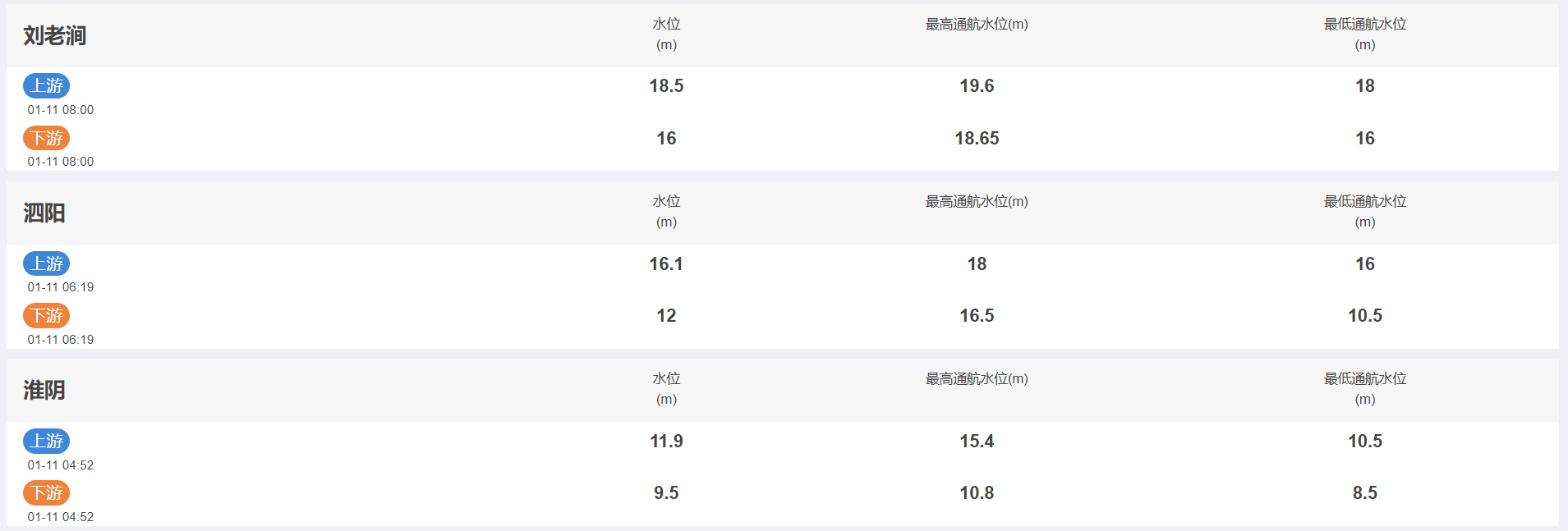Click 泗阳 downstream max level 16.5
This screenshot has height=531, width=1568.
click(x=977, y=315)
